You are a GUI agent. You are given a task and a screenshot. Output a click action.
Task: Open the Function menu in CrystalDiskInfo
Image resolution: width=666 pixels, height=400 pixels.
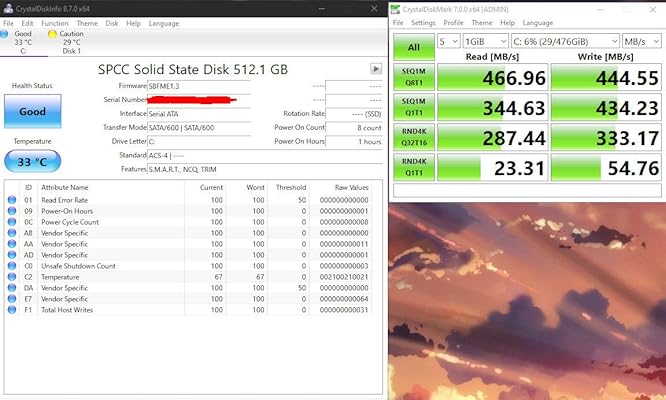pyautogui.click(x=55, y=23)
